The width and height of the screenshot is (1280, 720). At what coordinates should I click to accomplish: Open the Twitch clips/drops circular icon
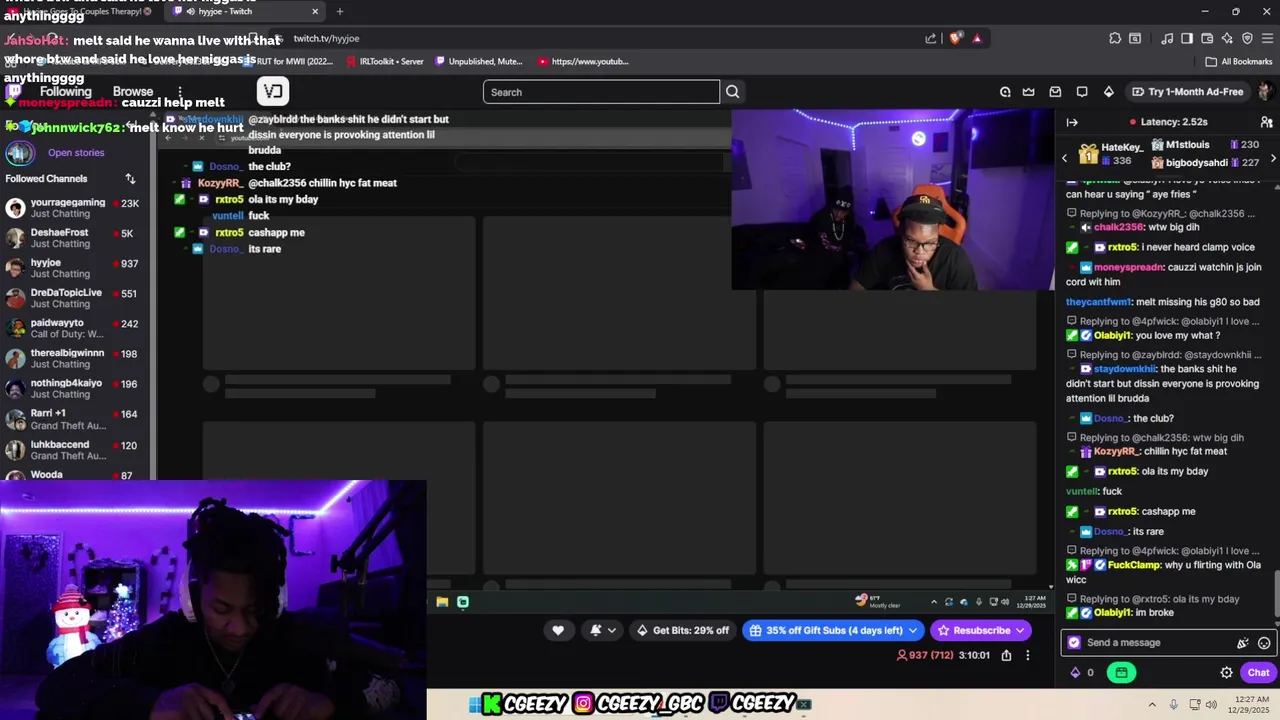click(1005, 92)
